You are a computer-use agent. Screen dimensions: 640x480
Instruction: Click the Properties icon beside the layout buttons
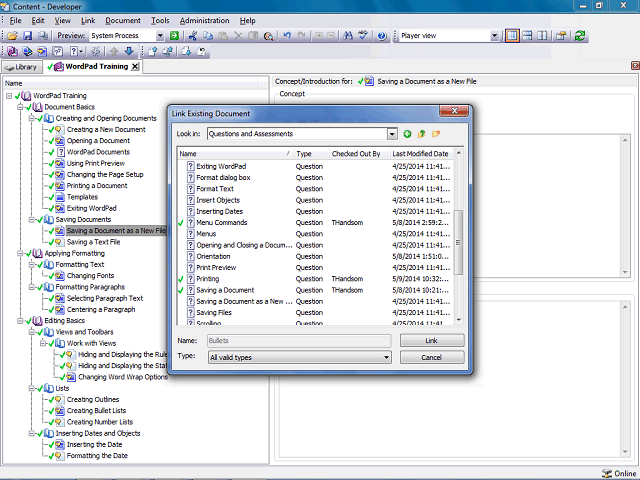coord(561,36)
